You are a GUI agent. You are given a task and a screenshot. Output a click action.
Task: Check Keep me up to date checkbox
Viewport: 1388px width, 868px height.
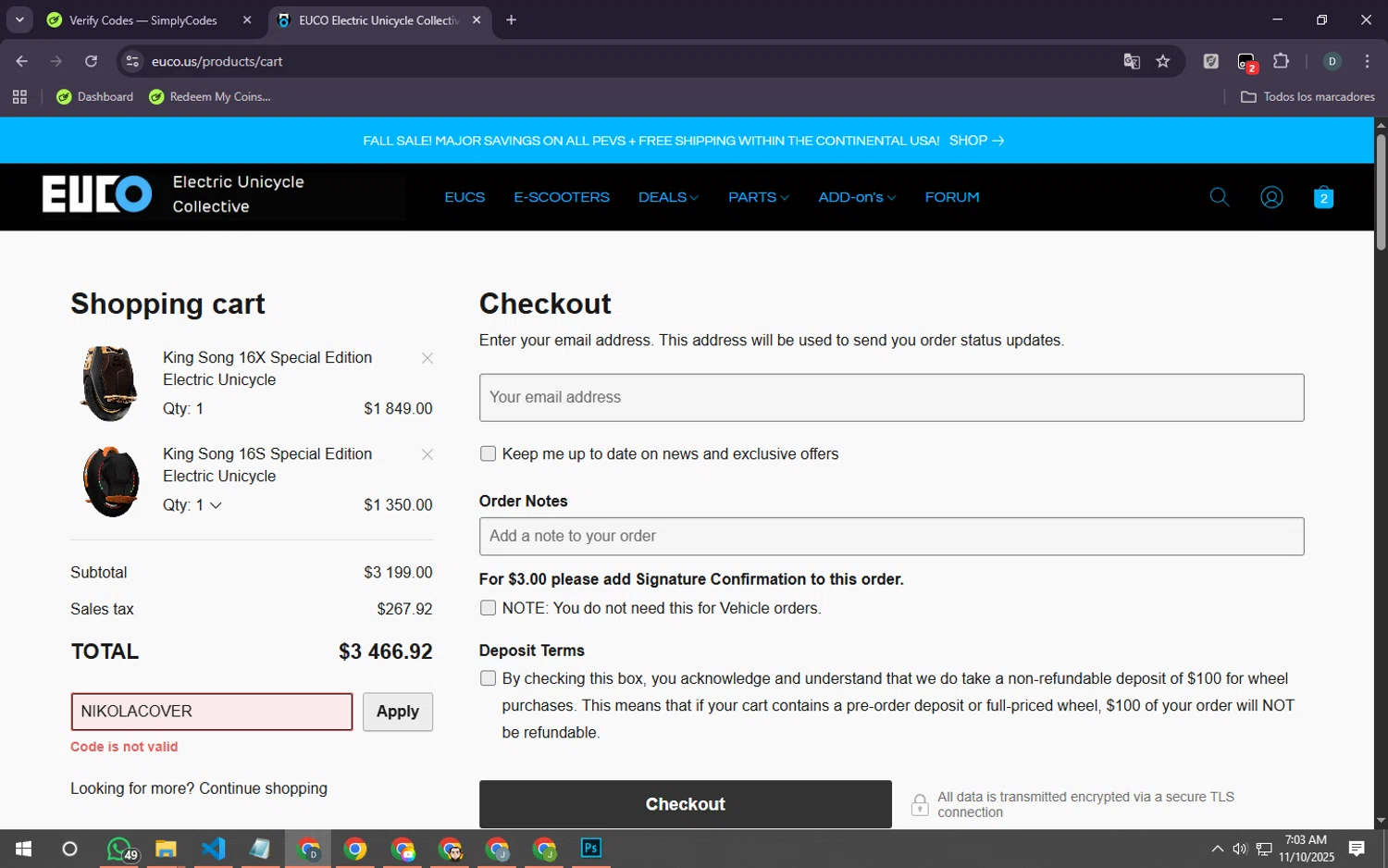click(x=488, y=453)
